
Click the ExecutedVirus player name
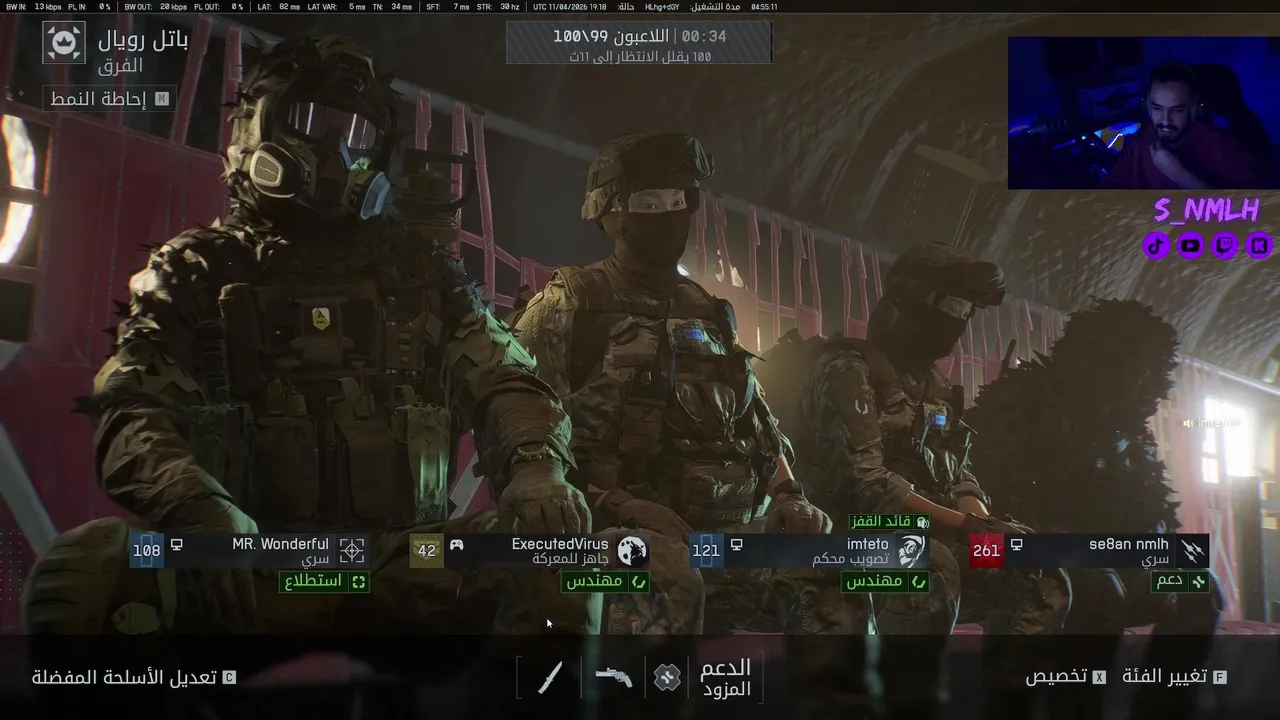560,544
